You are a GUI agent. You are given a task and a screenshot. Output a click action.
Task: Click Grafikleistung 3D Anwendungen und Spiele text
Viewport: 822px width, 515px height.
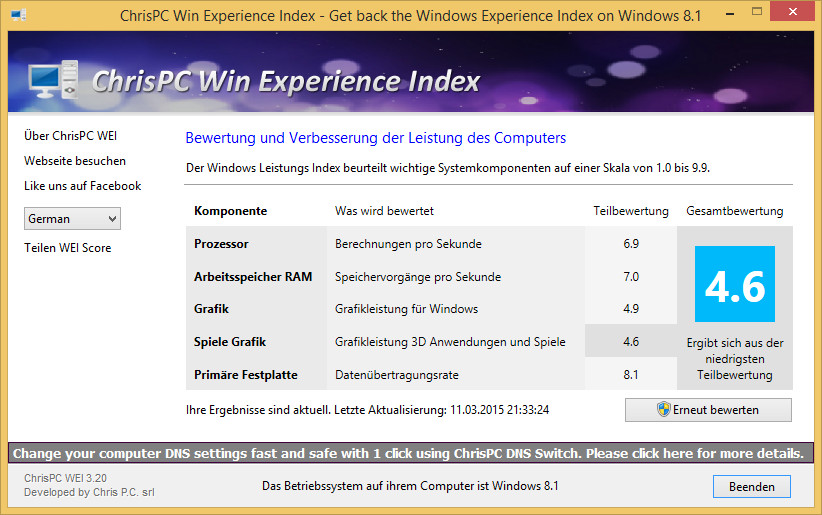(450, 342)
